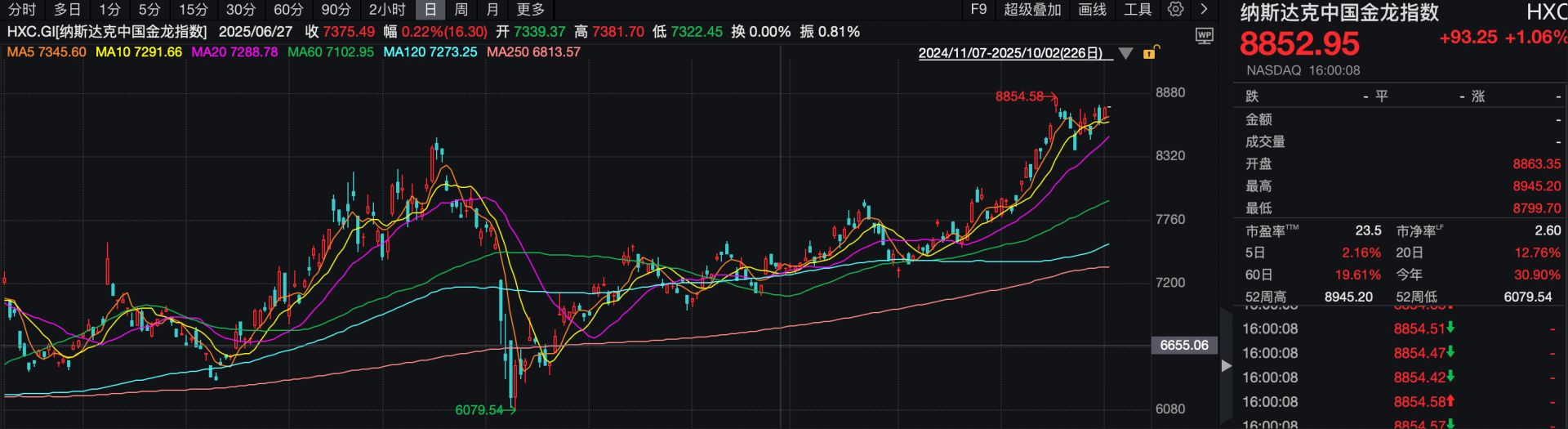The height and width of the screenshot is (429, 1568).
Task: Select the tick row priced 8854.58
Action: 1399,401
